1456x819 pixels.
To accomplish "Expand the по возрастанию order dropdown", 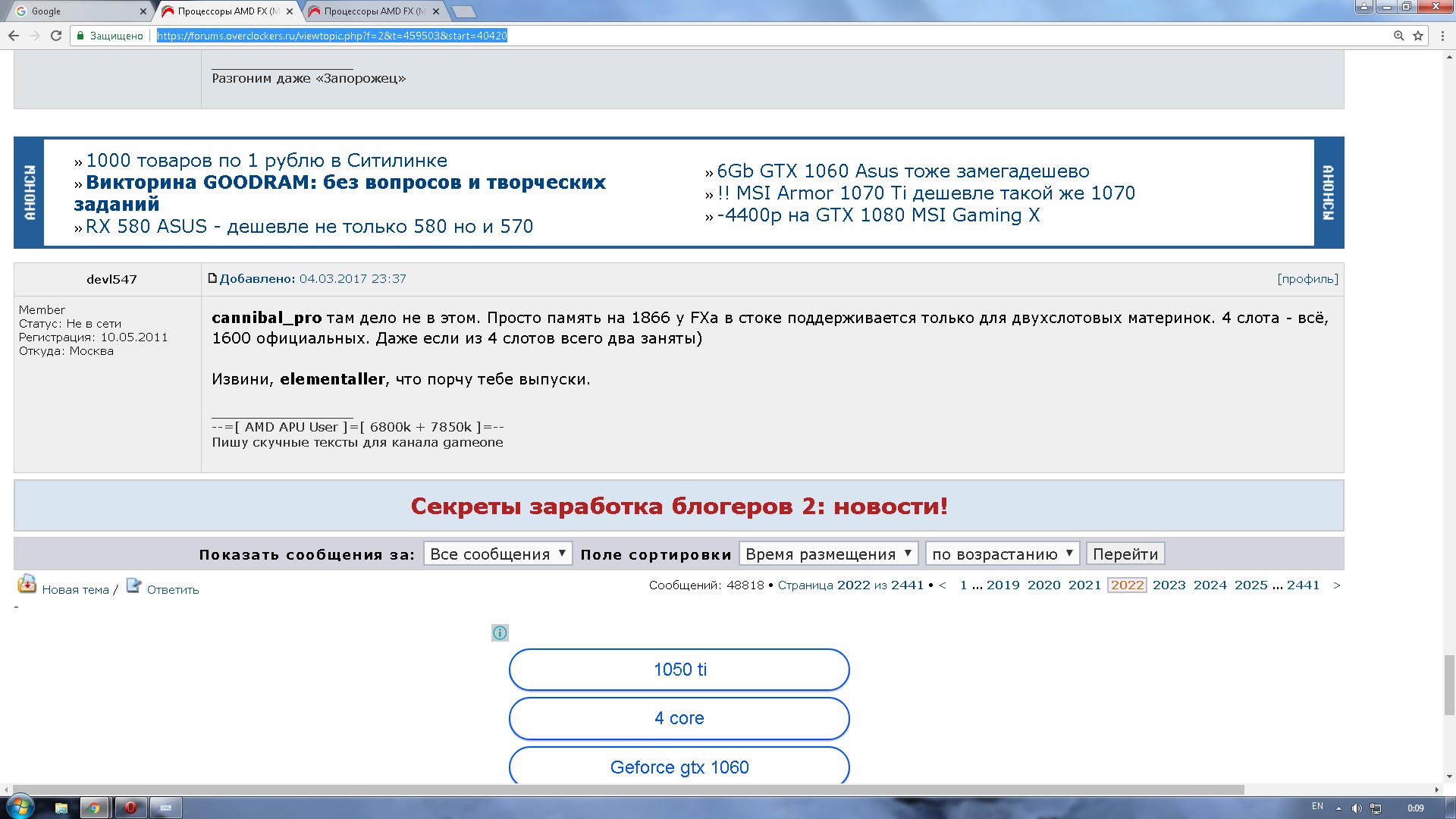I will (x=1002, y=554).
